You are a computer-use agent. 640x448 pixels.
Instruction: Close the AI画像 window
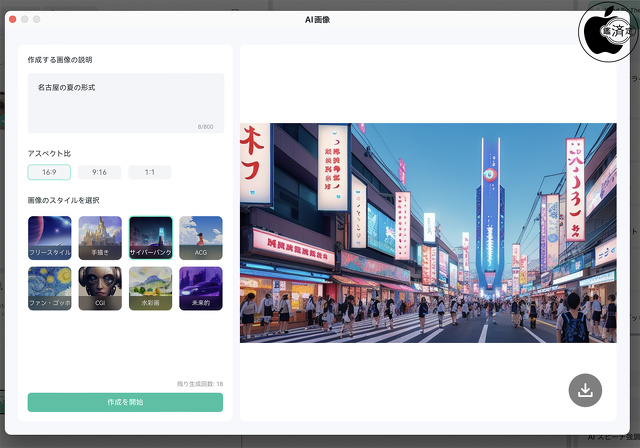[x=13, y=19]
